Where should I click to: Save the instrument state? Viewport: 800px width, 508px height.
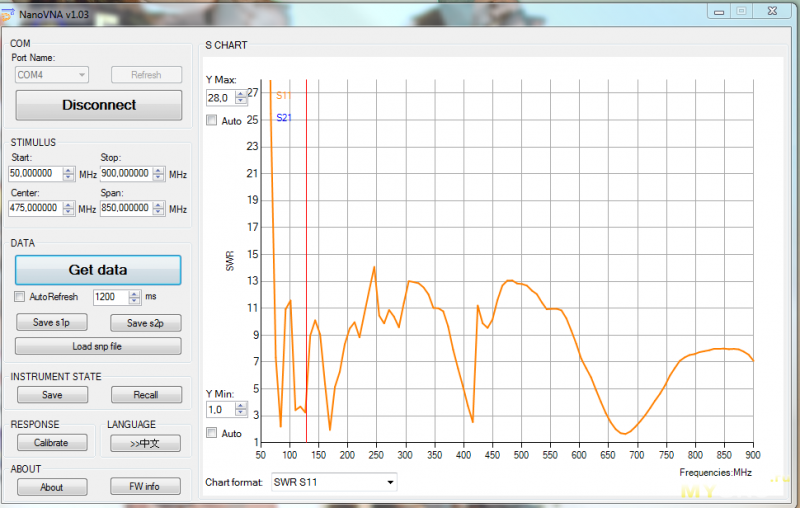52,395
